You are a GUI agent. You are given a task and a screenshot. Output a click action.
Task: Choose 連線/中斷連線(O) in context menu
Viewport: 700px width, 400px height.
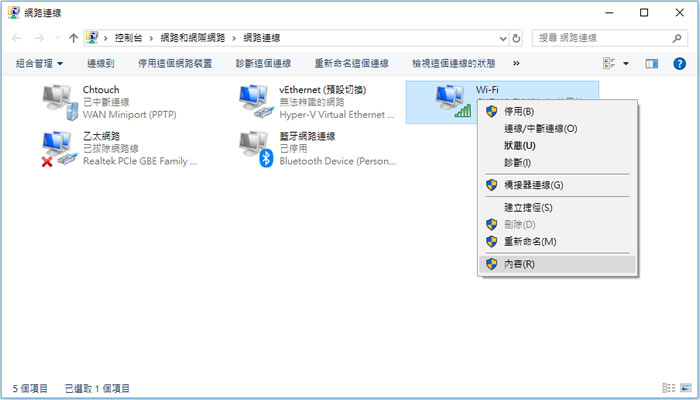click(558, 129)
